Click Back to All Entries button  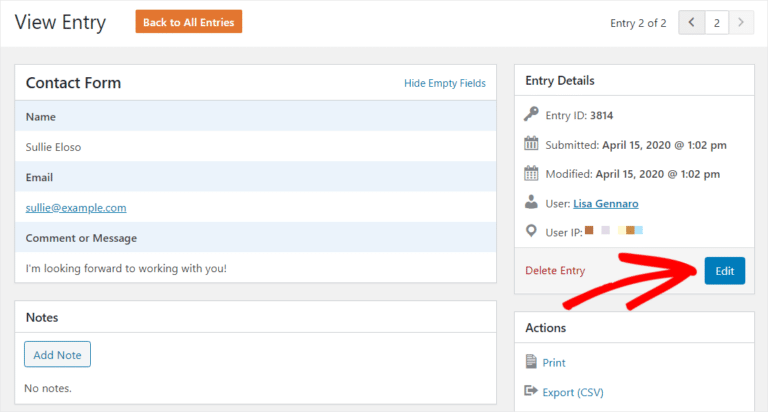click(x=189, y=22)
